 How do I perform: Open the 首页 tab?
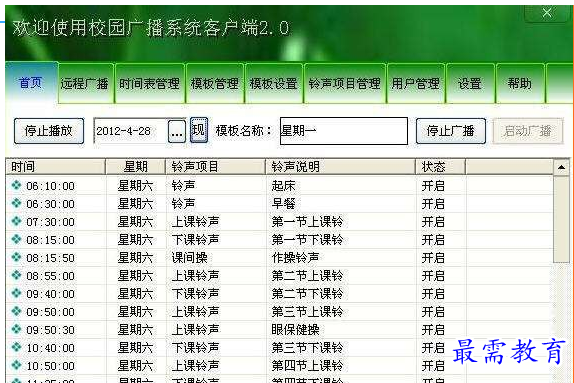tap(31, 83)
